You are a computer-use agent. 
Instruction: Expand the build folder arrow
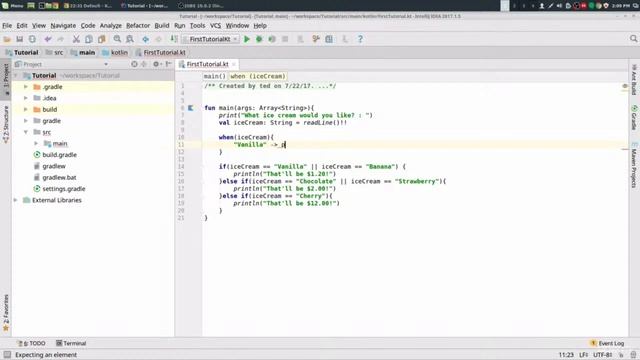point(26,109)
